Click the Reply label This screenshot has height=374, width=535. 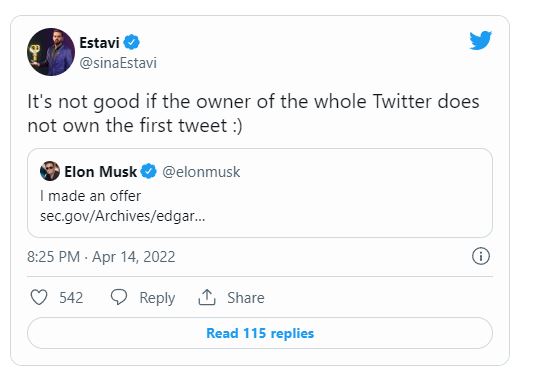pos(157,298)
